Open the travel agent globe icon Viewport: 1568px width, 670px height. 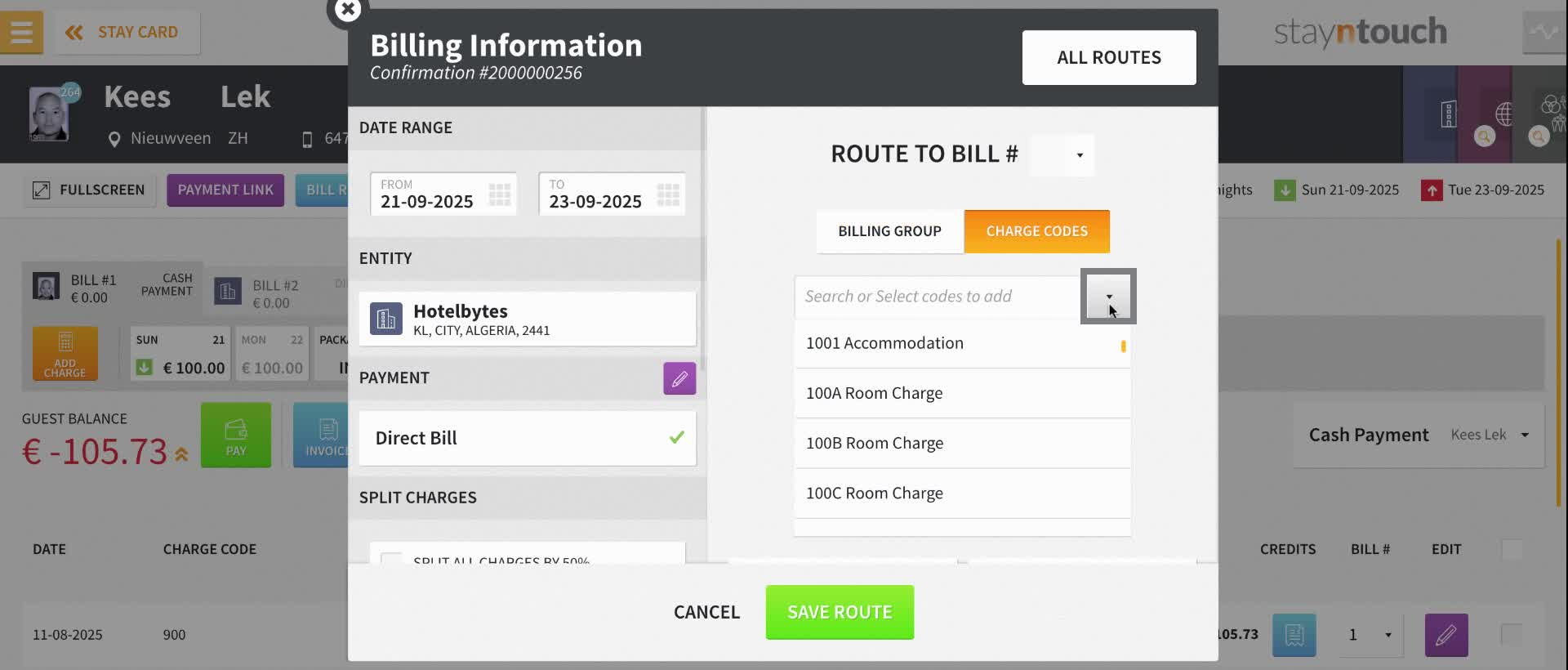(x=1503, y=114)
